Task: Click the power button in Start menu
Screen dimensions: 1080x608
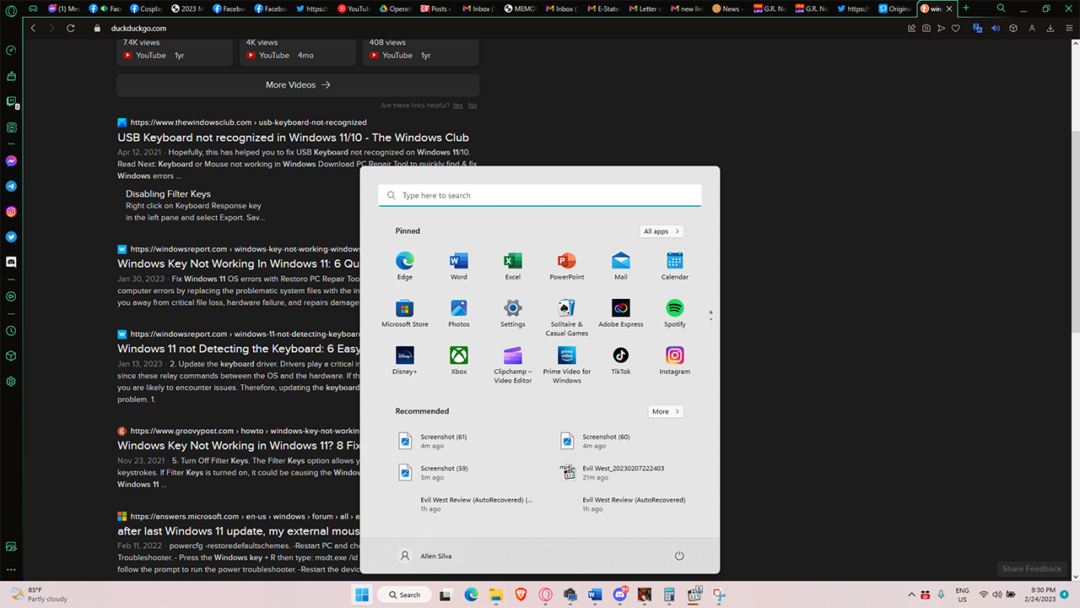Action: pyautogui.click(x=679, y=556)
